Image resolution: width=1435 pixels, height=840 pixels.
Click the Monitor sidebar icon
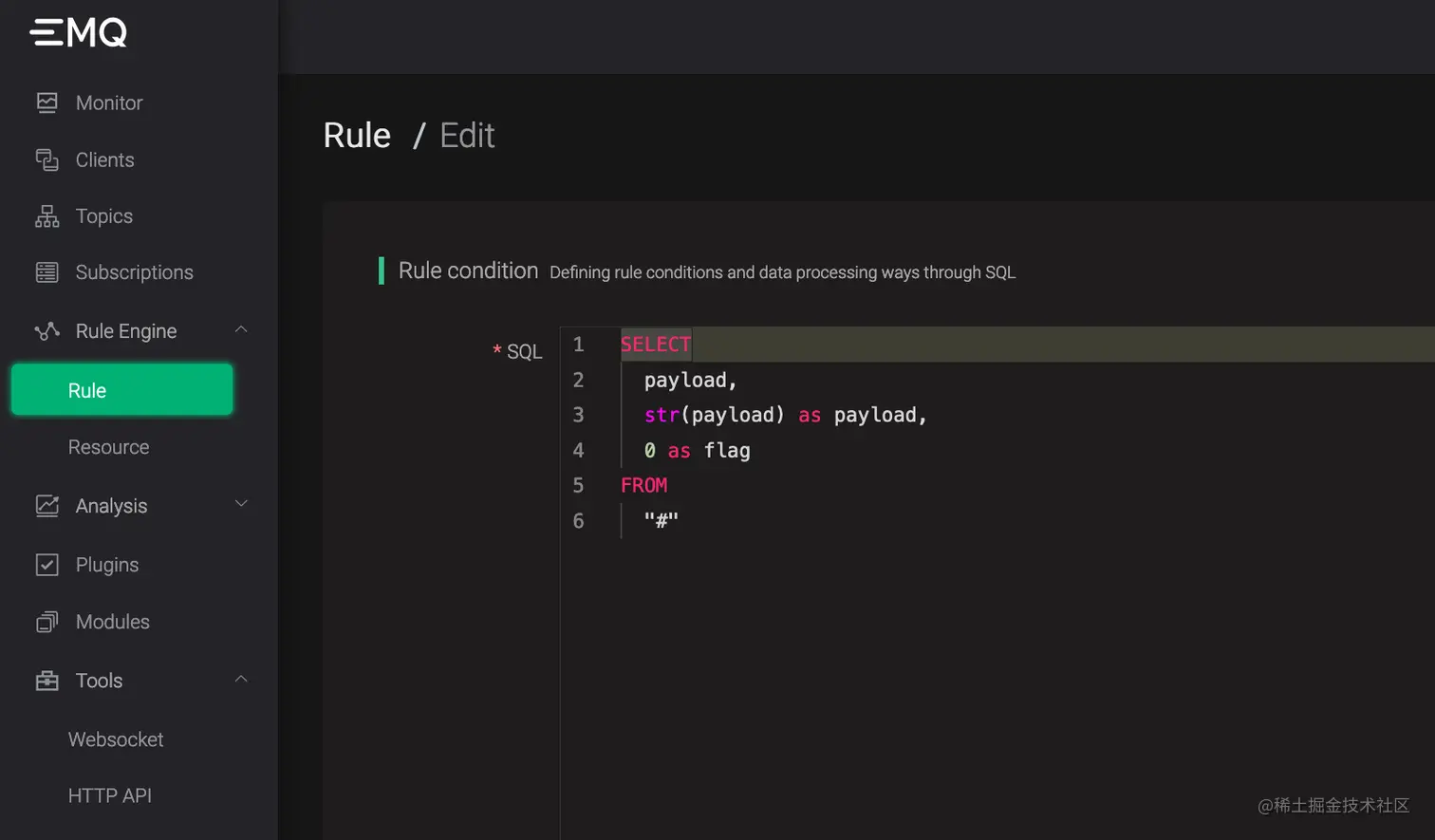[x=47, y=103]
